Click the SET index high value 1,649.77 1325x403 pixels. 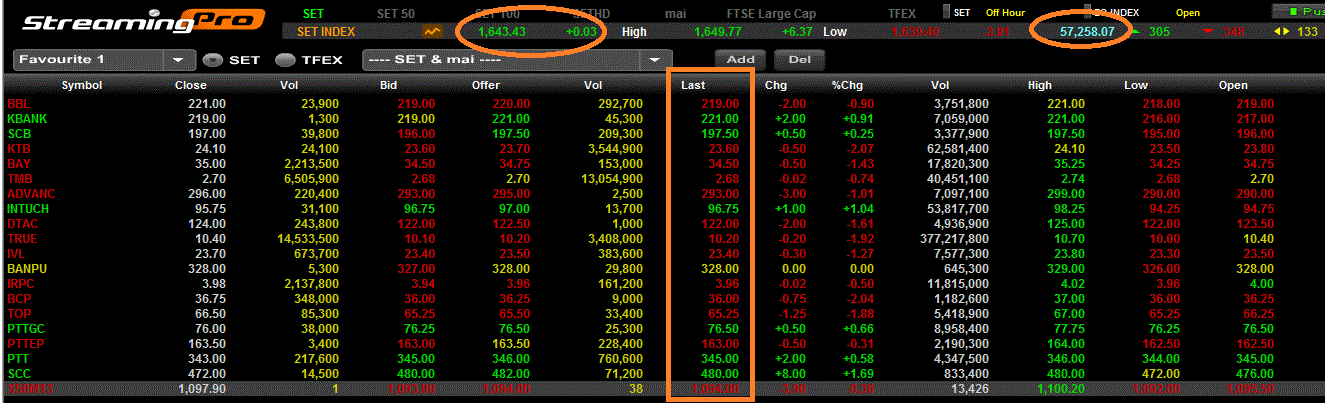tap(718, 32)
